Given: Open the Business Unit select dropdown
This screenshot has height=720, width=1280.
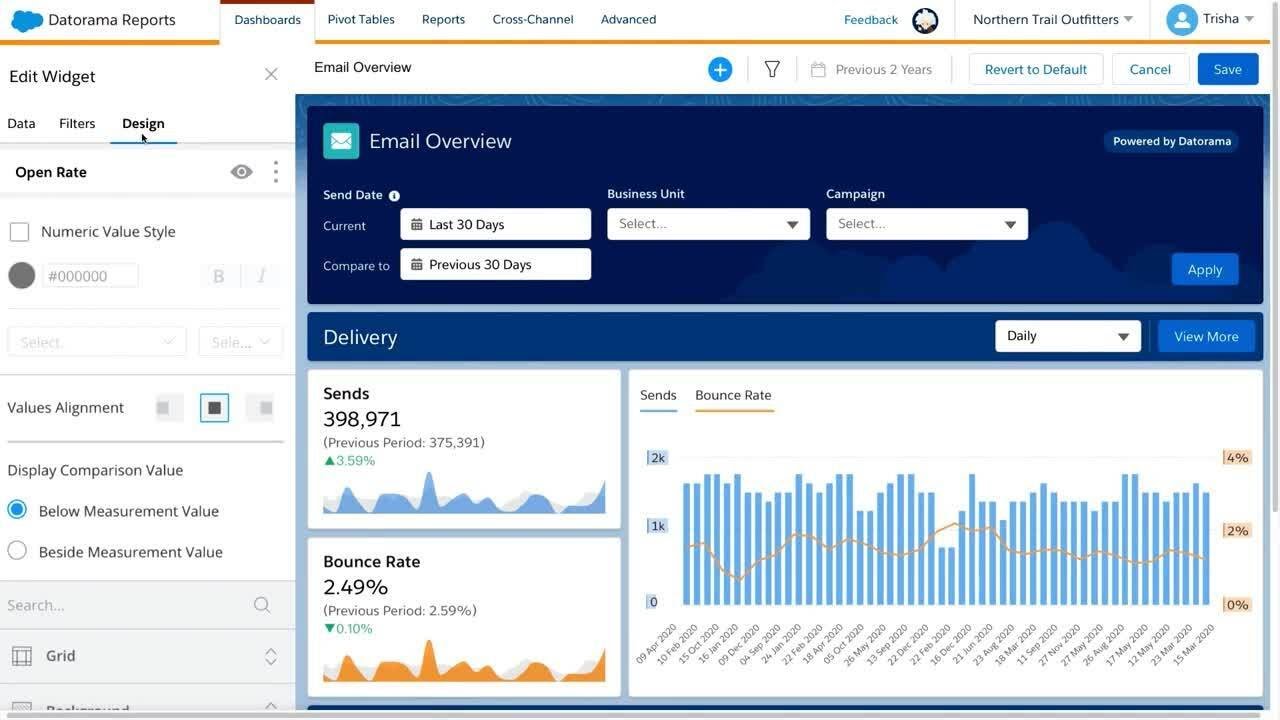Looking at the screenshot, I should (x=707, y=223).
